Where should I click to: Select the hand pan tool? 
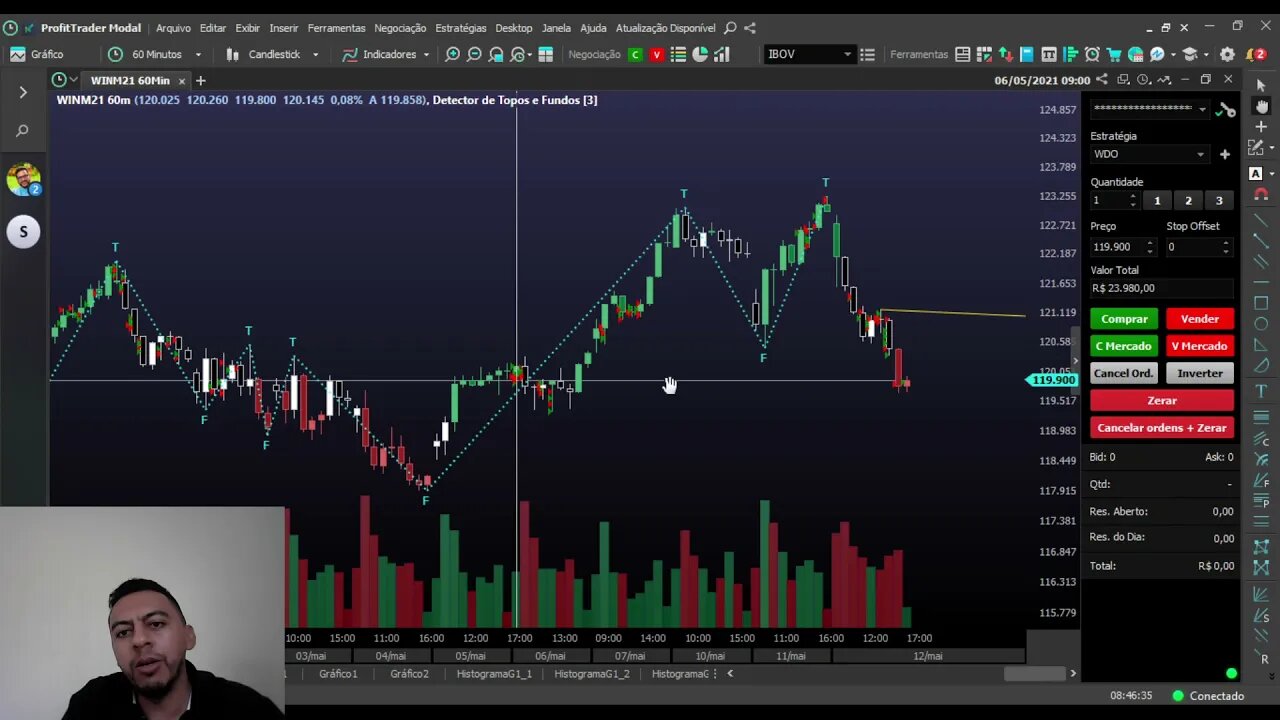pos(1261,106)
